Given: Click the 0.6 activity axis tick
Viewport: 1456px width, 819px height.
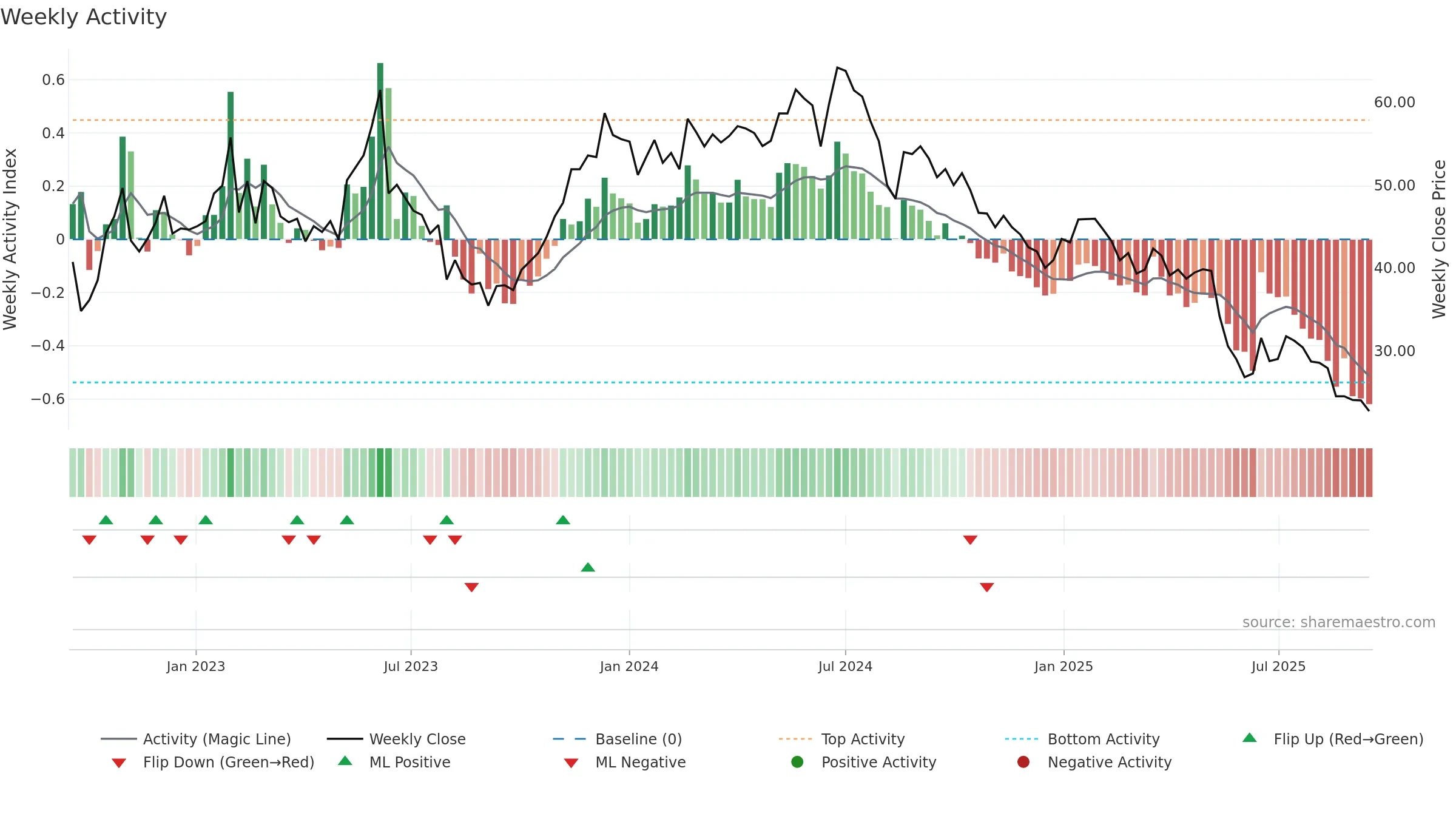Looking at the screenshot, I should pyautogui.click(x=53, y=79).
